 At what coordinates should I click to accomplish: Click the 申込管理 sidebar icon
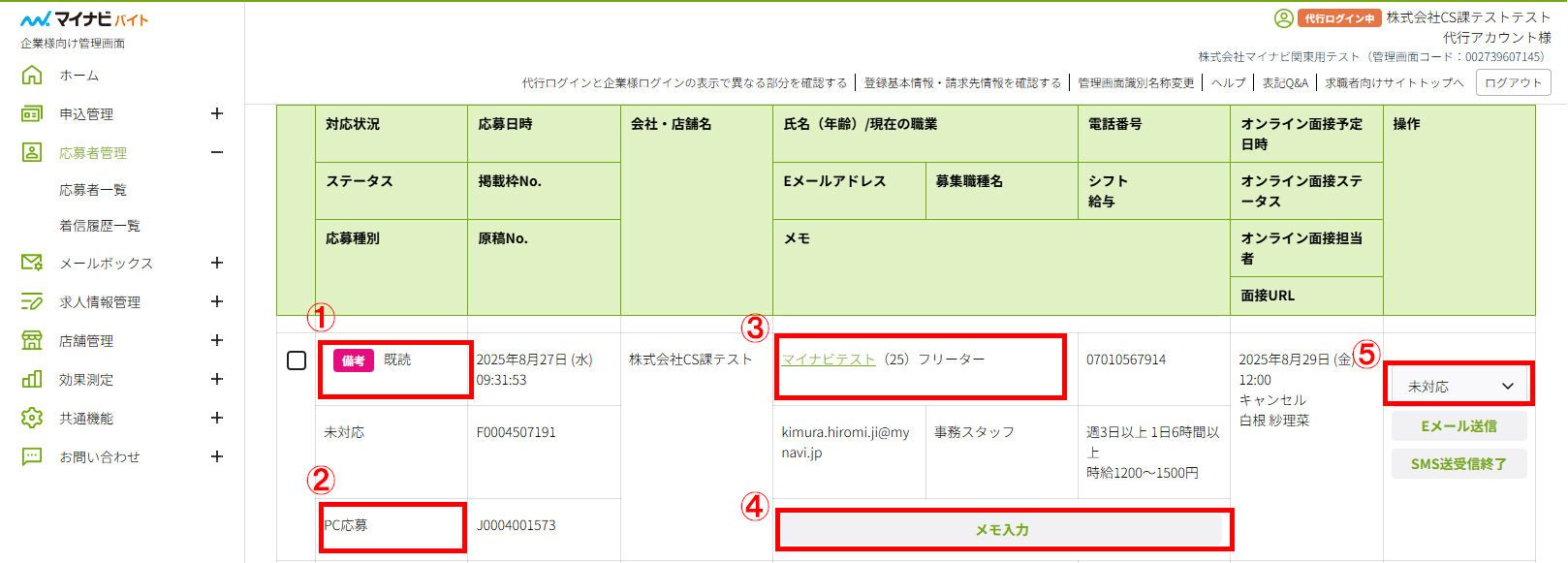32,113
